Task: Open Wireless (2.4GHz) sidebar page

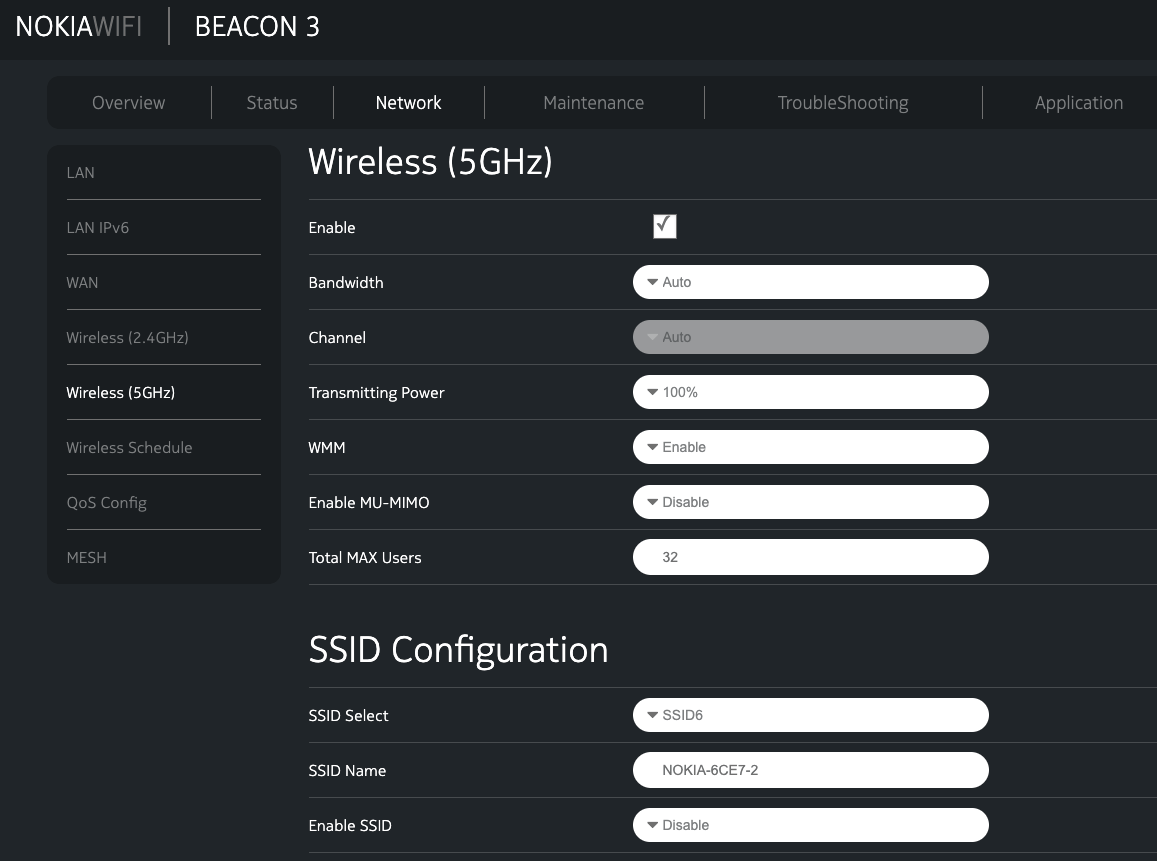Action: 127,338
